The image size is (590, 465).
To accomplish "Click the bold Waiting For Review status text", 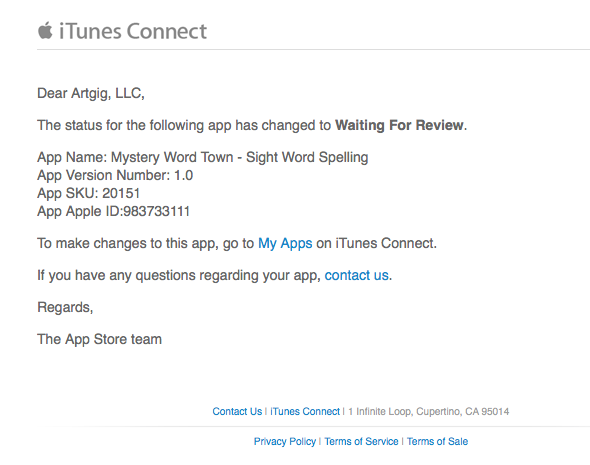I will click(399, 125).
